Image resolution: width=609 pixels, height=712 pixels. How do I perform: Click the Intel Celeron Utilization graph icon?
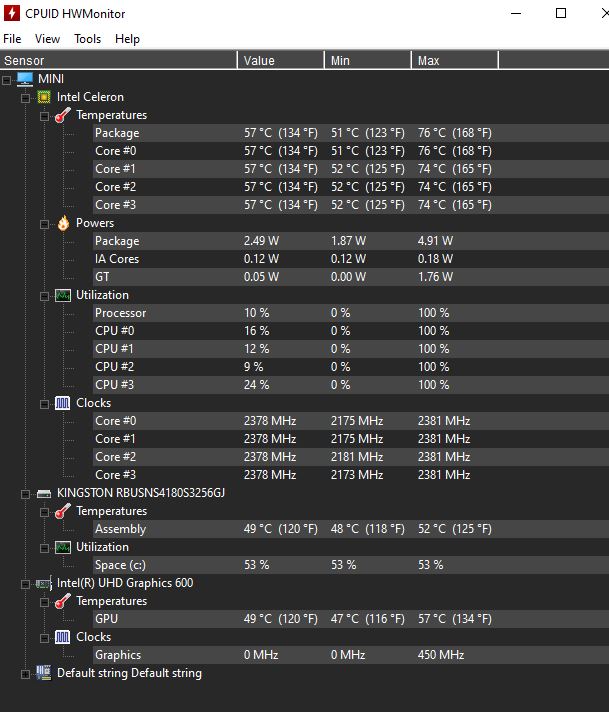pos(63,295)
